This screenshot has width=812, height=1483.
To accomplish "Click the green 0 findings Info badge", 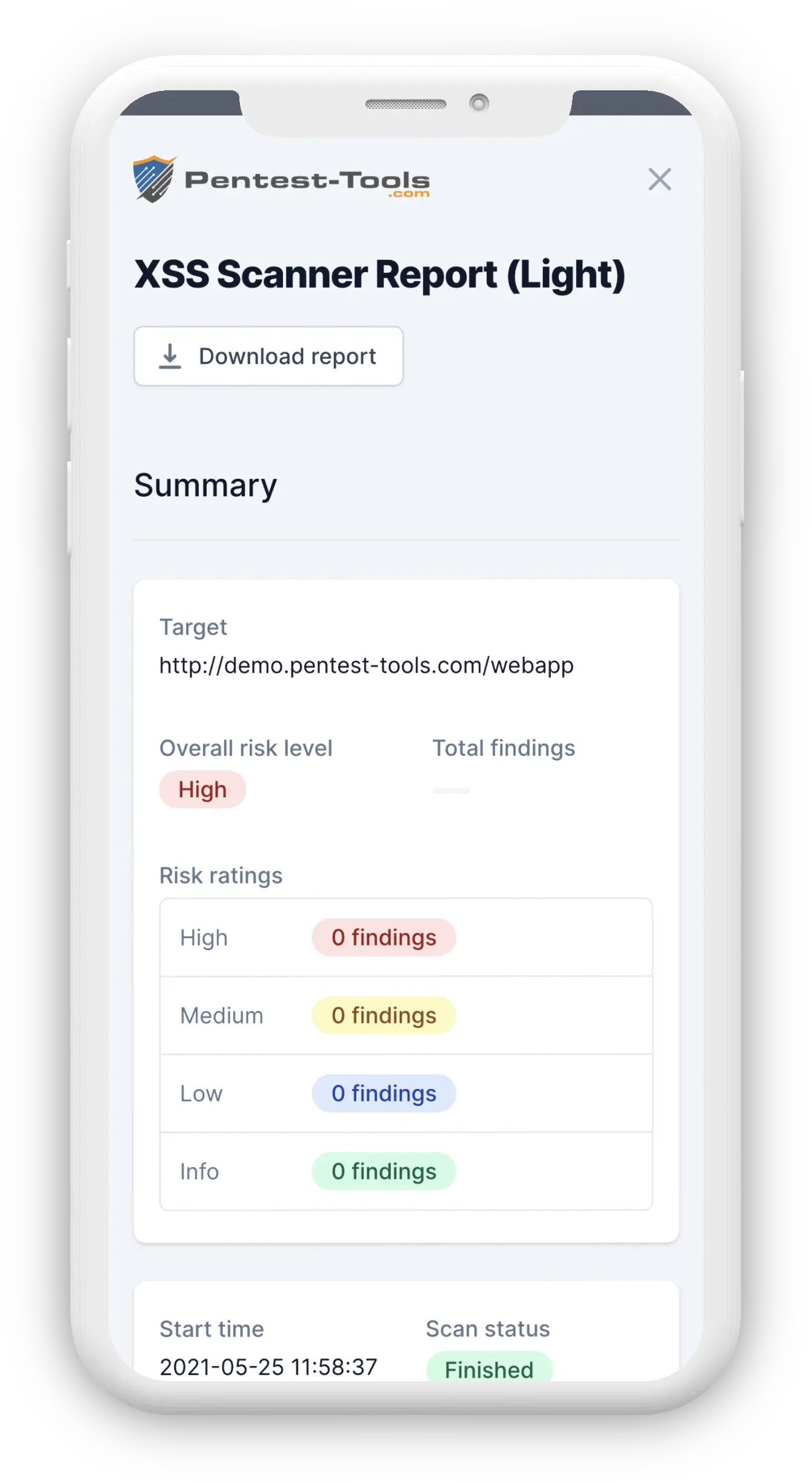I will click(384, 1171).
